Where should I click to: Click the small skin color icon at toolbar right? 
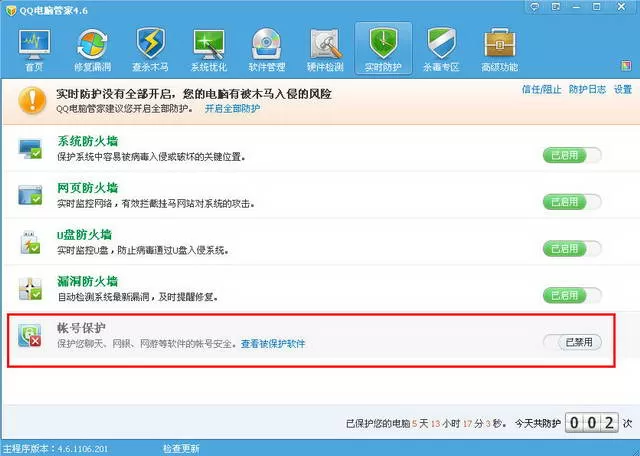626,66
